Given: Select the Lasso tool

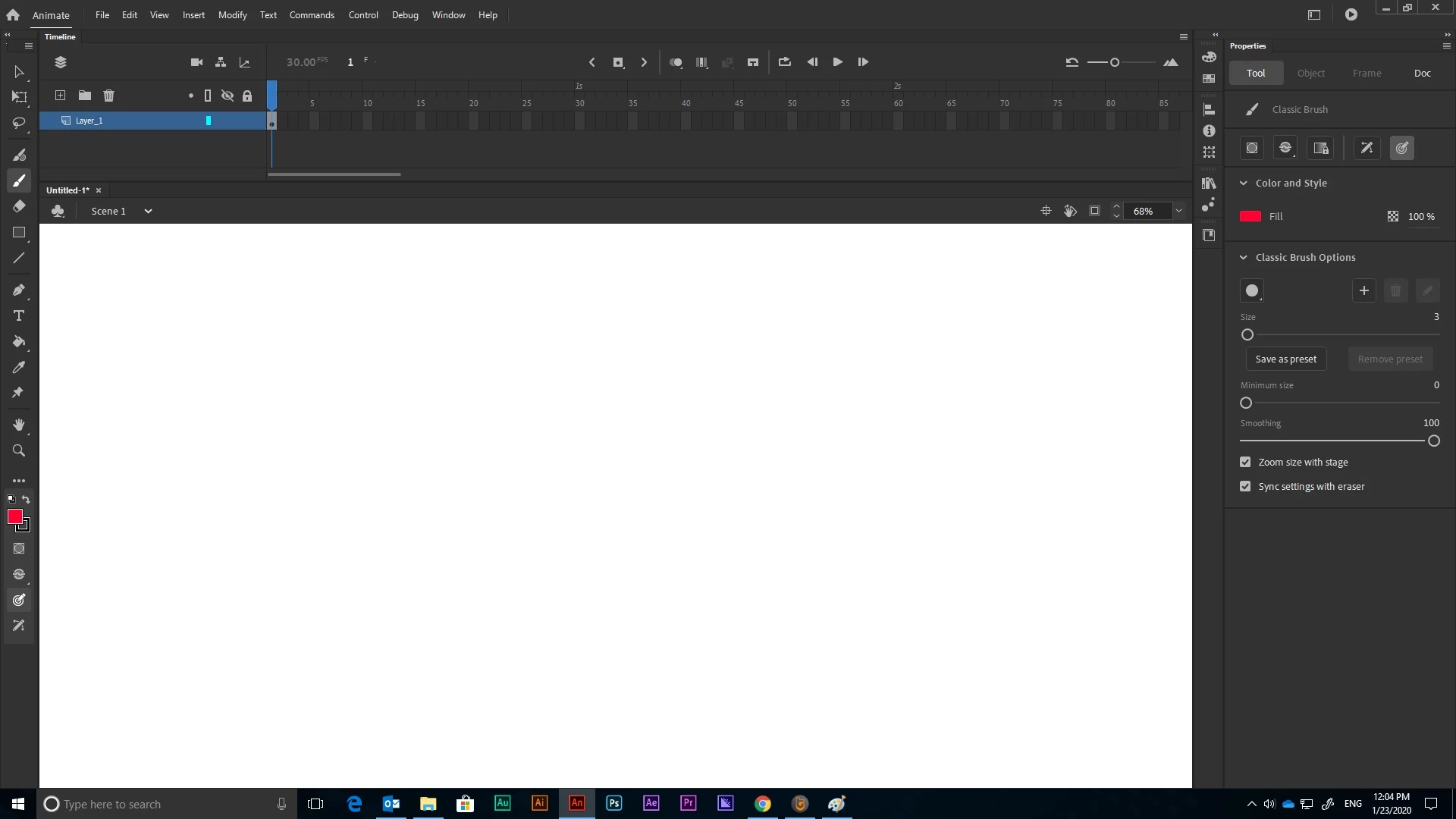Looking at the screenshot, I should coord(19,123).
